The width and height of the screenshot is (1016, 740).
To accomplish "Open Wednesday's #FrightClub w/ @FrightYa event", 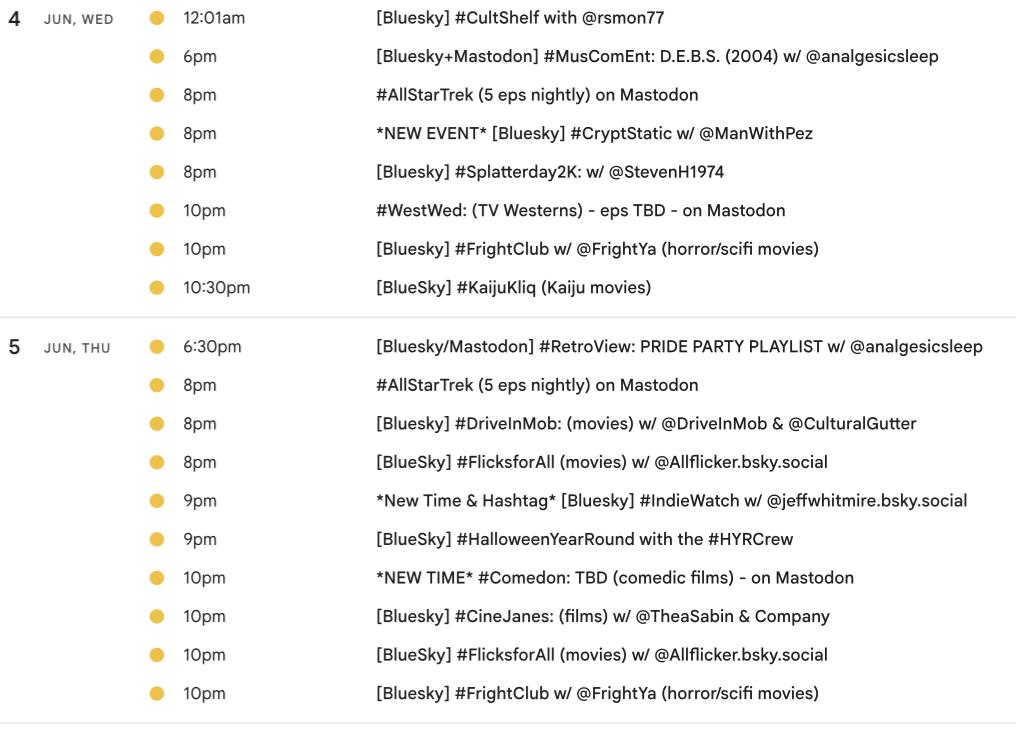I will [597, 249].
